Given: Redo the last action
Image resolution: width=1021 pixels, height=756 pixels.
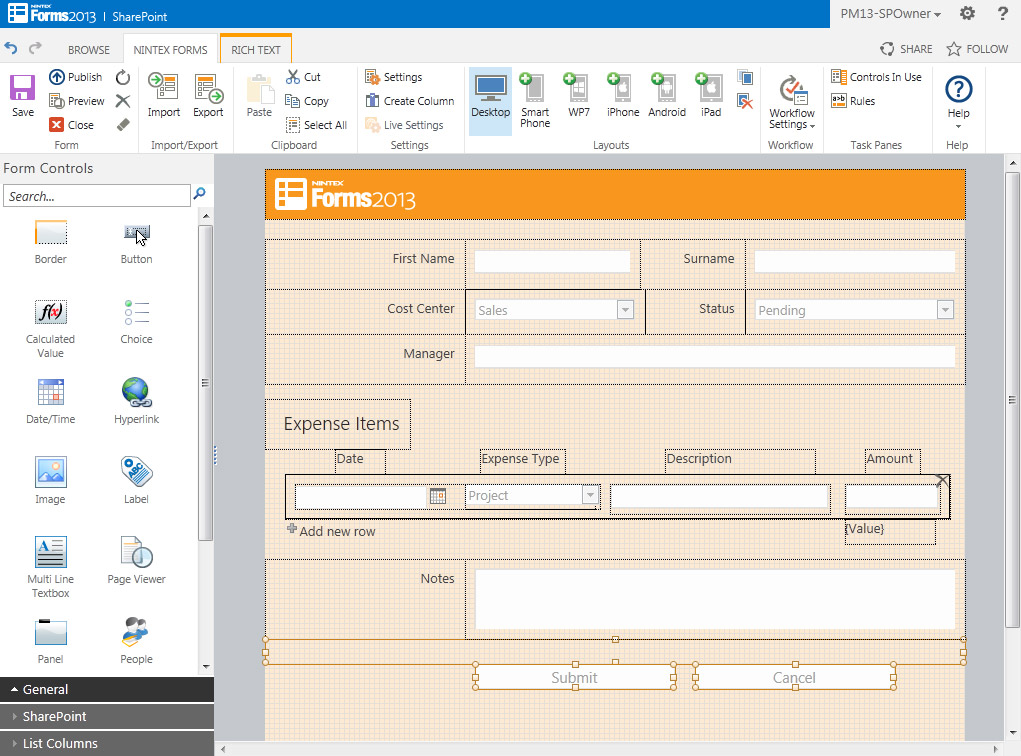Looking at the screenshot, I should click(35, 48).
